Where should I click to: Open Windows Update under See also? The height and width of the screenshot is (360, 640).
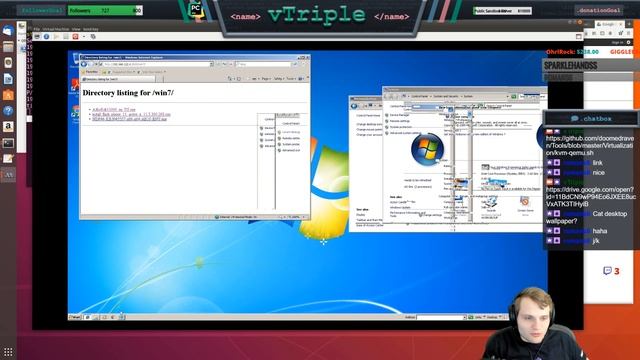400,207
